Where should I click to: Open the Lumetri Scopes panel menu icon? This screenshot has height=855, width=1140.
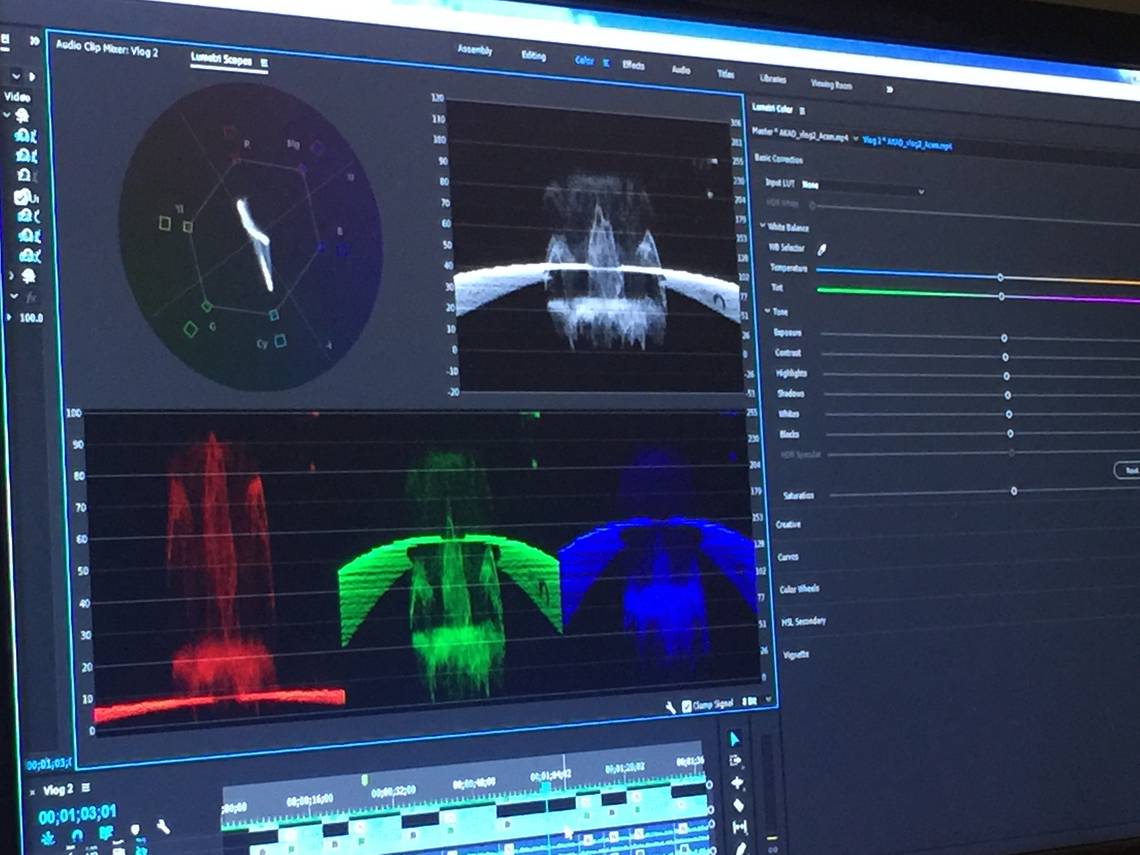point(264,63)
